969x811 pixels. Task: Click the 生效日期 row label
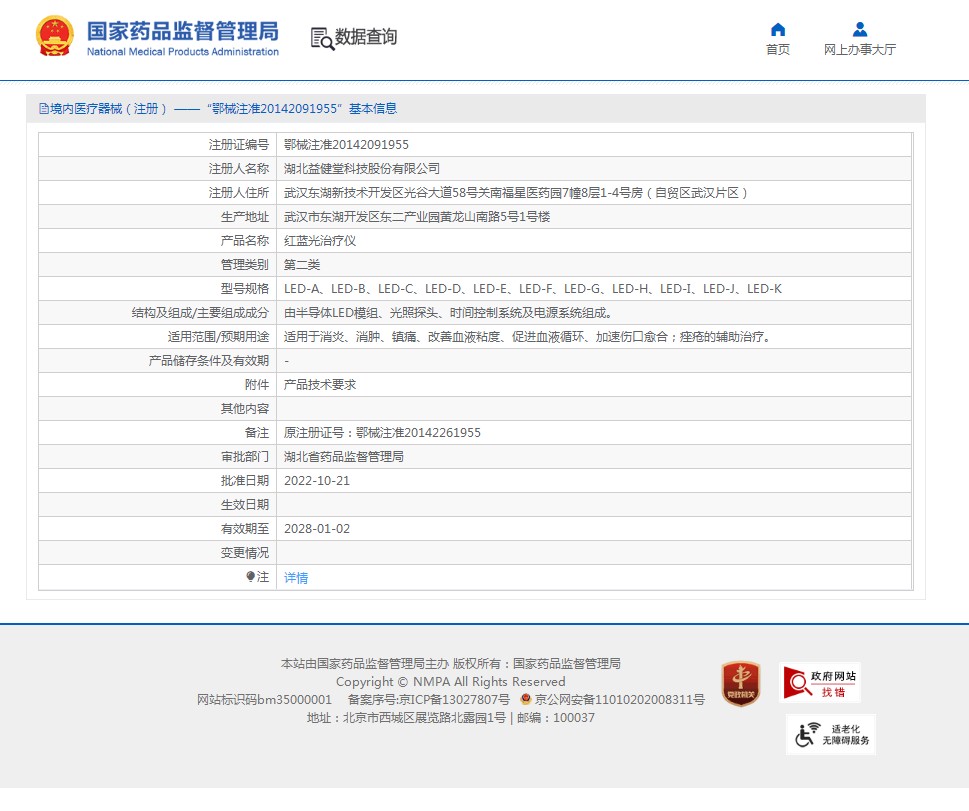click(245, 505)
